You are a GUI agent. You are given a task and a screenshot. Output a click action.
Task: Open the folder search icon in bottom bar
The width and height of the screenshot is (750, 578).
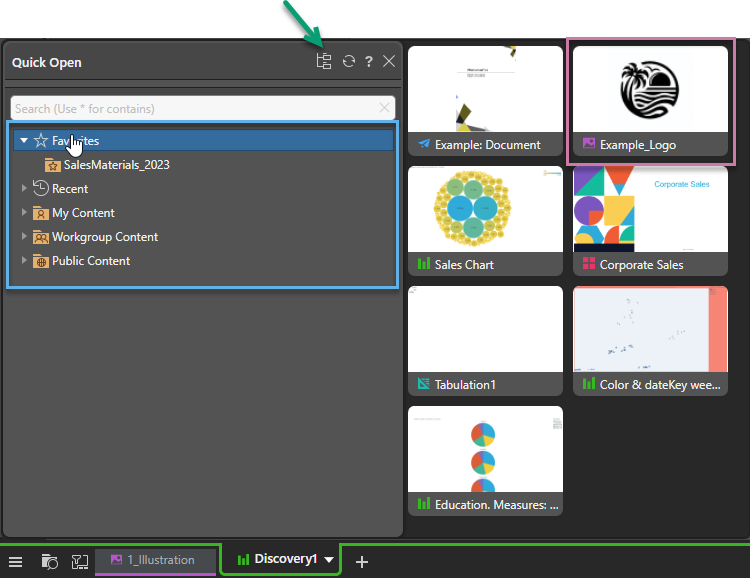[x=49, y=561]
